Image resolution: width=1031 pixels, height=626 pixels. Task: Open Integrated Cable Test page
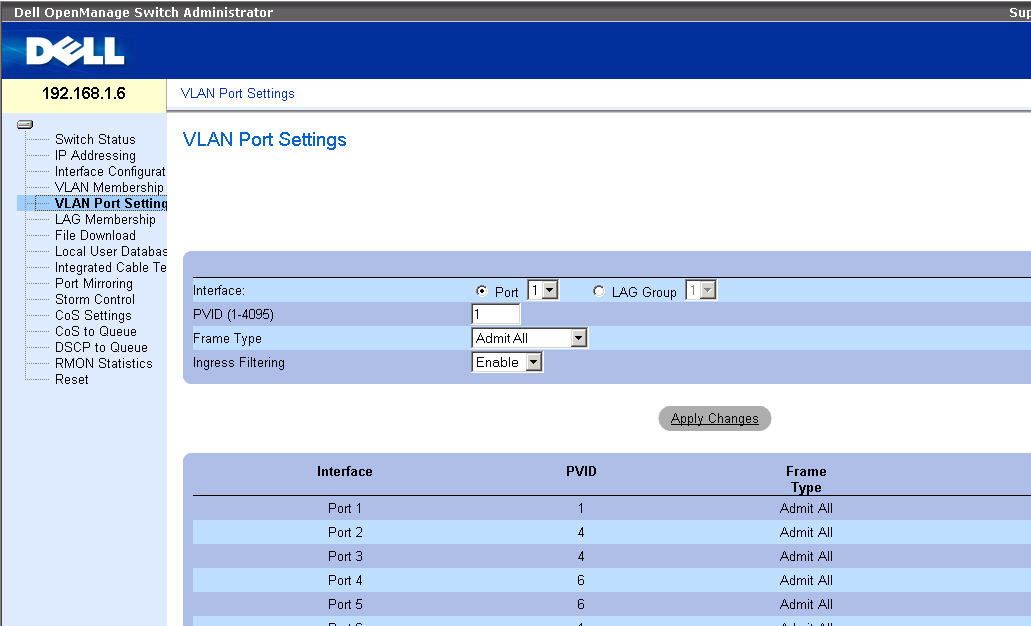pyautogui.click(x=110, y=267)
